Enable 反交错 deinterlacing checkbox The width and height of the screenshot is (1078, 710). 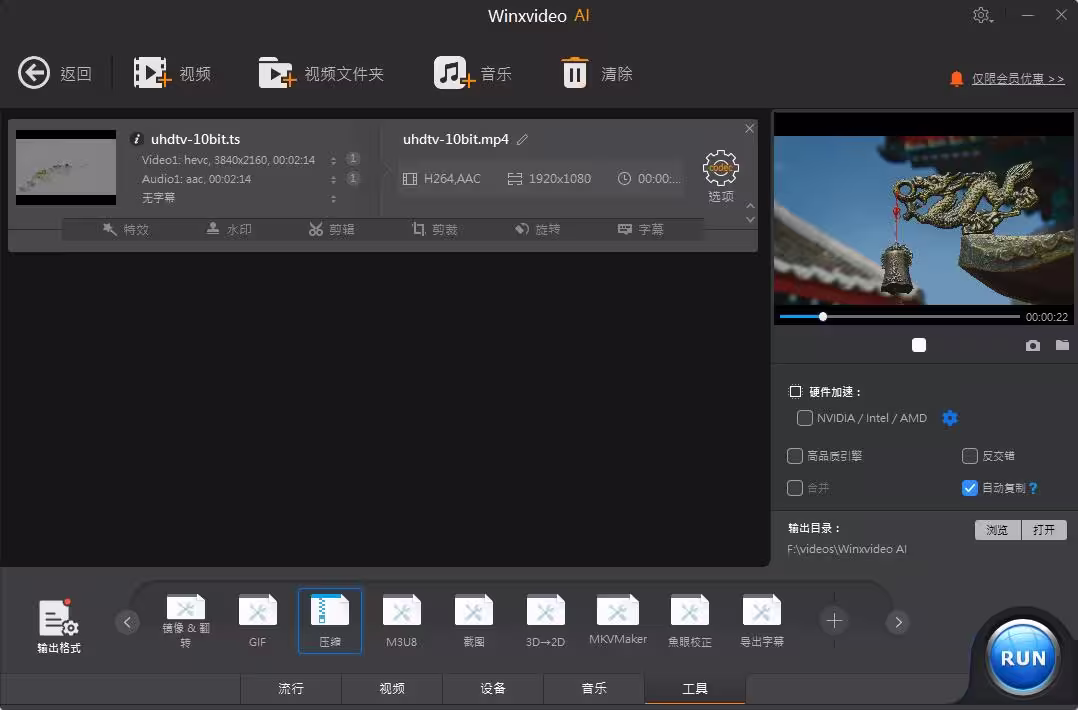tap(969, 456)
